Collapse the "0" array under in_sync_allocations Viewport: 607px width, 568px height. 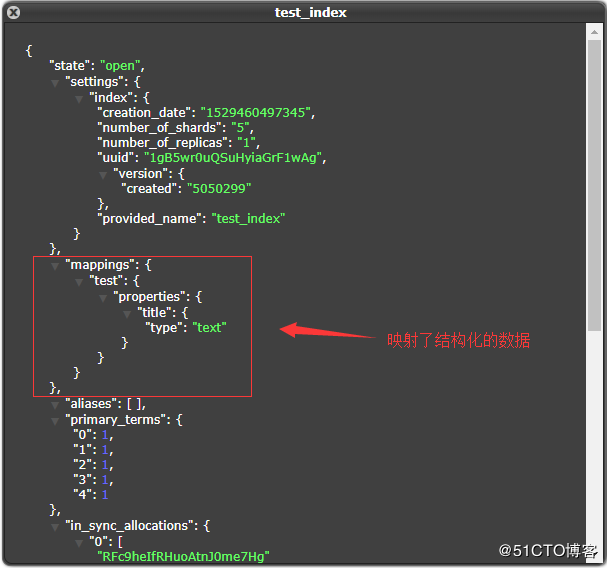(79, 543)
